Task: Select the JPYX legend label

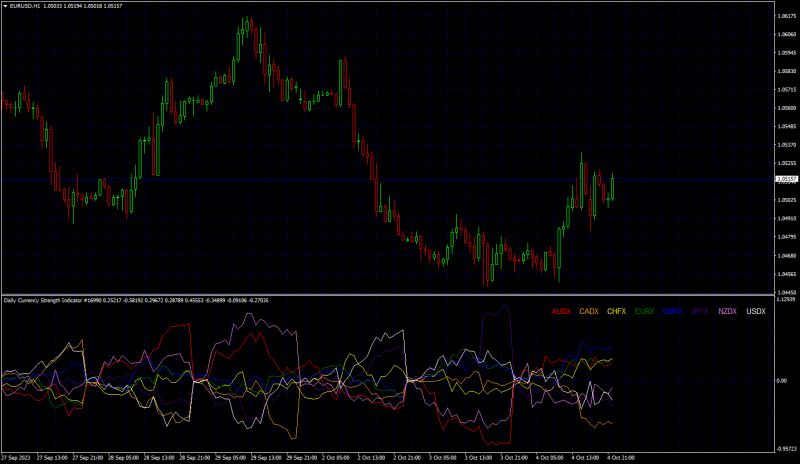Action: click(x=699, y=311)
